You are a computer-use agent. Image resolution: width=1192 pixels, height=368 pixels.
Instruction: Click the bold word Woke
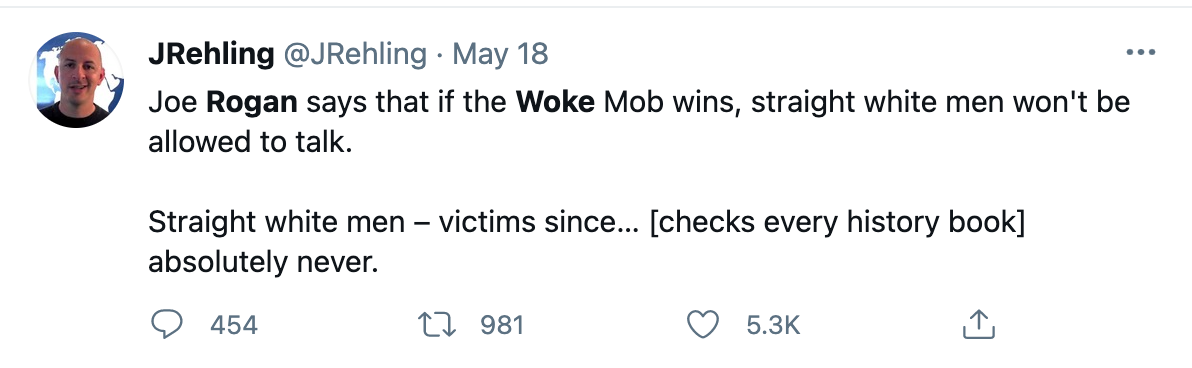pos(555,103)
